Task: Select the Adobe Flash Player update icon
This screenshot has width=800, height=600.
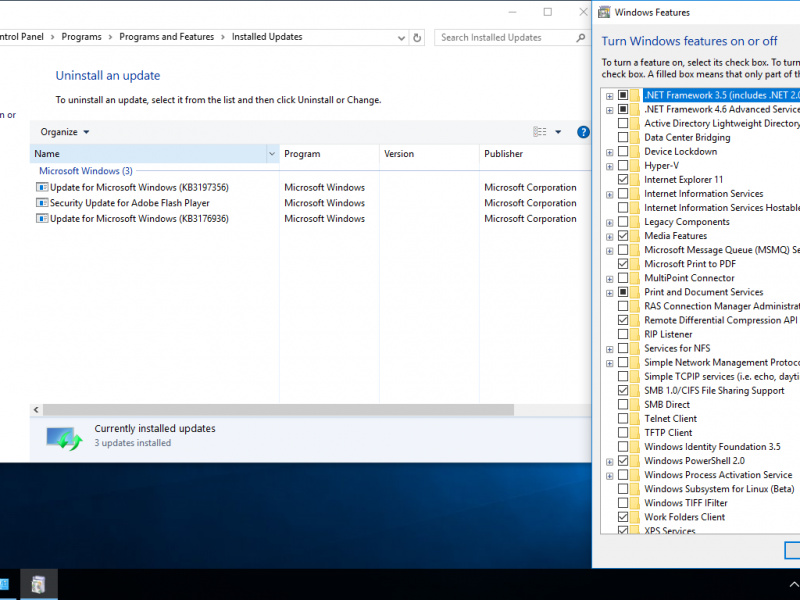Action: 42,203
